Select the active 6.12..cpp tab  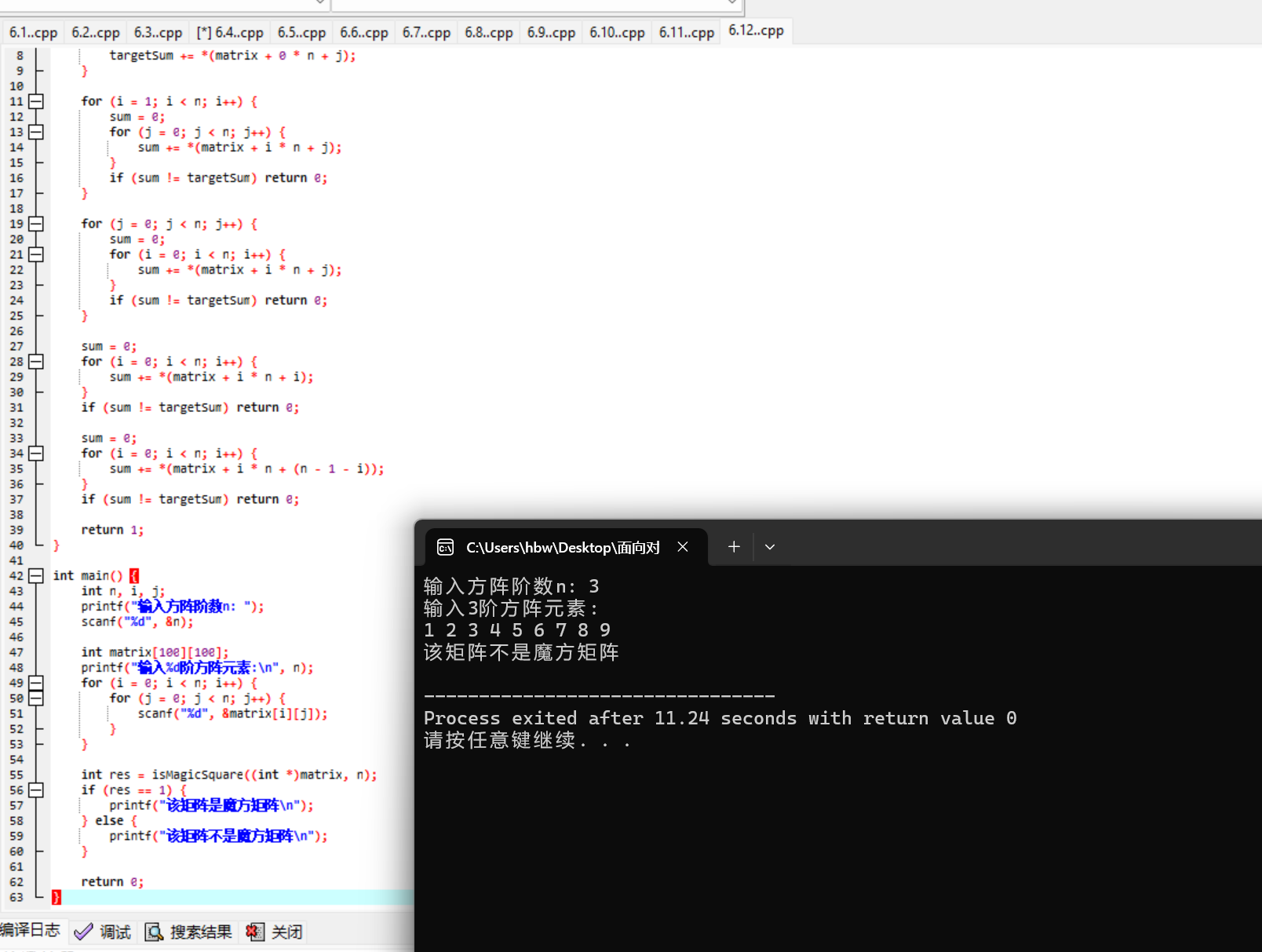click(756, 31)
